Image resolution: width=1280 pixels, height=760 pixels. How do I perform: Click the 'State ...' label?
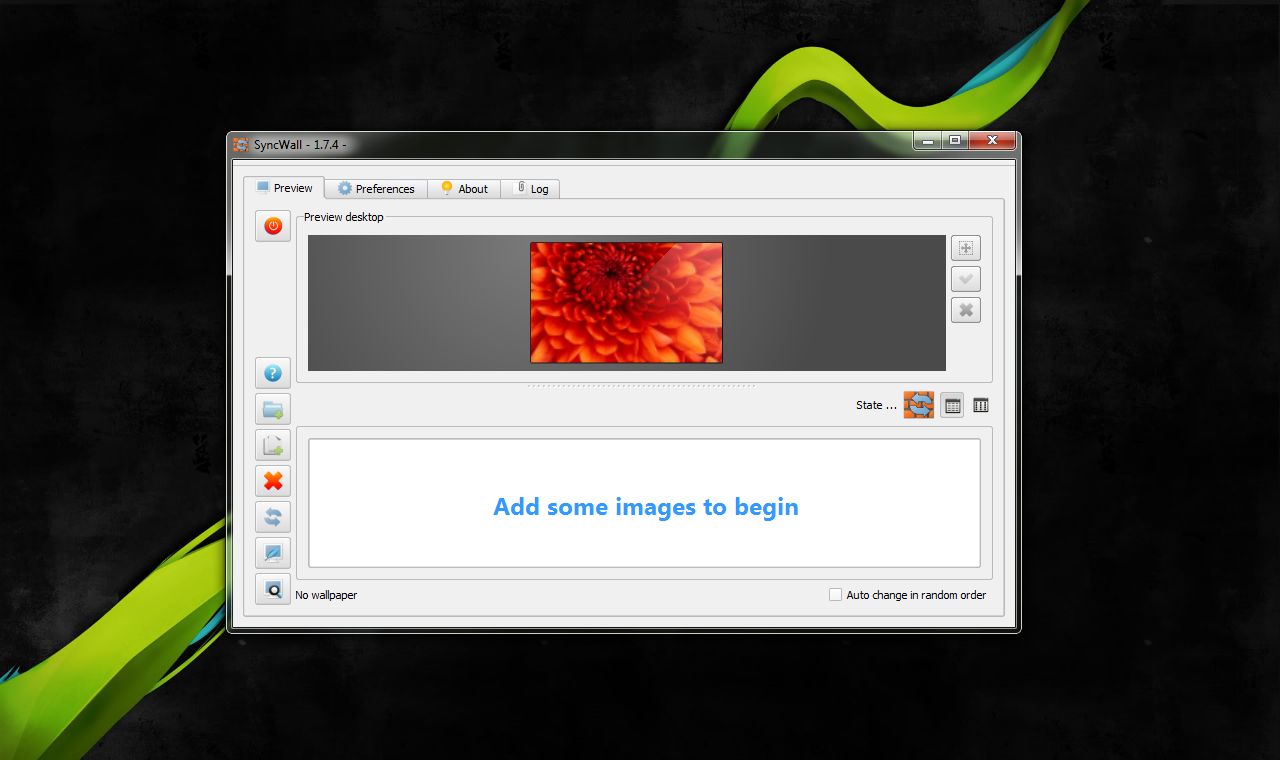[876, 405]
